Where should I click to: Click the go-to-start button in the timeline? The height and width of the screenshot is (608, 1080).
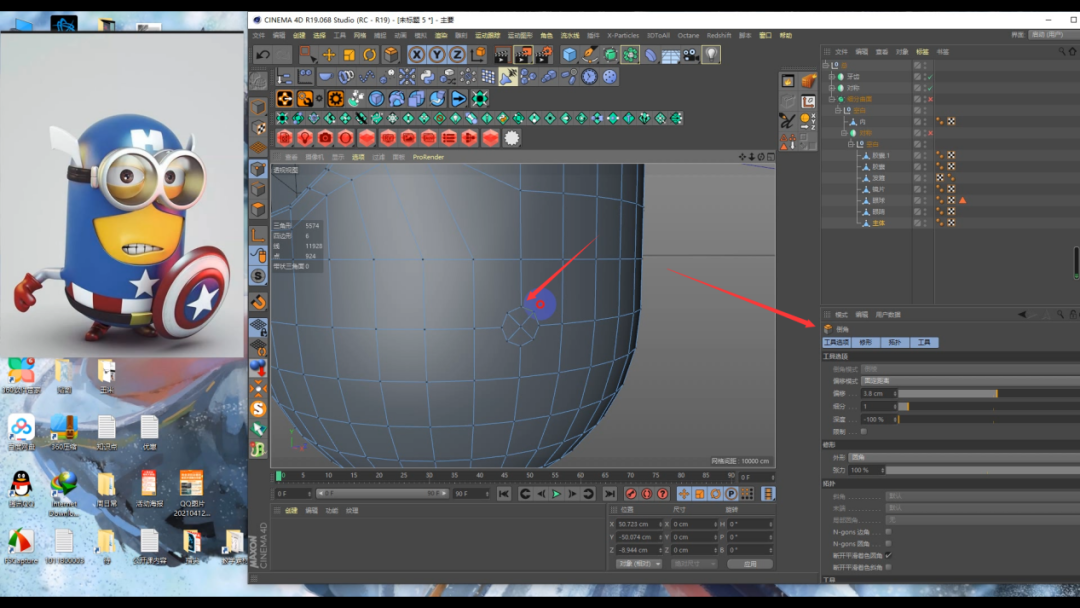coord(503,494)
